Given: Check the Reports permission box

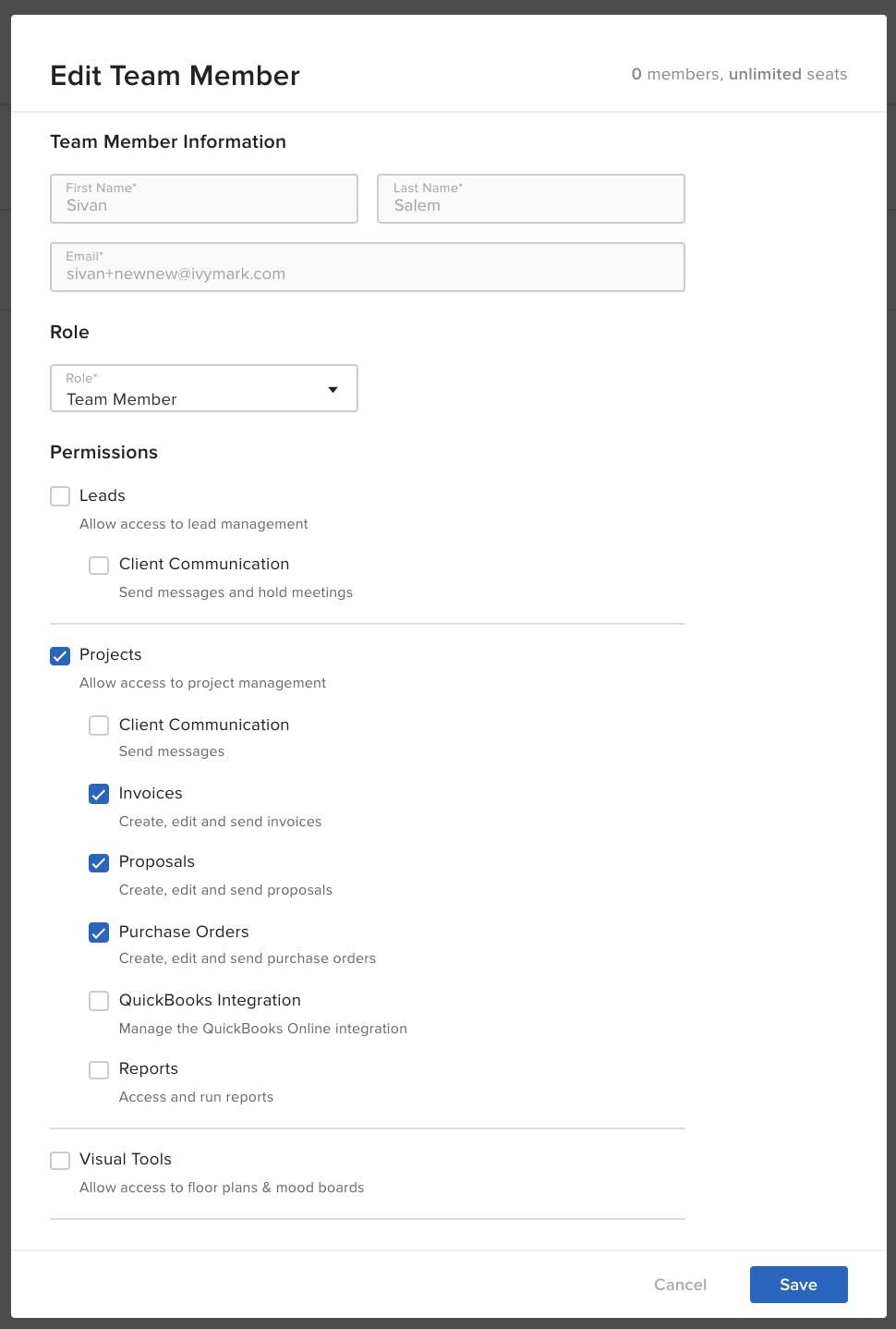Looking at the screenshot, I should (x=99, y=1069).
